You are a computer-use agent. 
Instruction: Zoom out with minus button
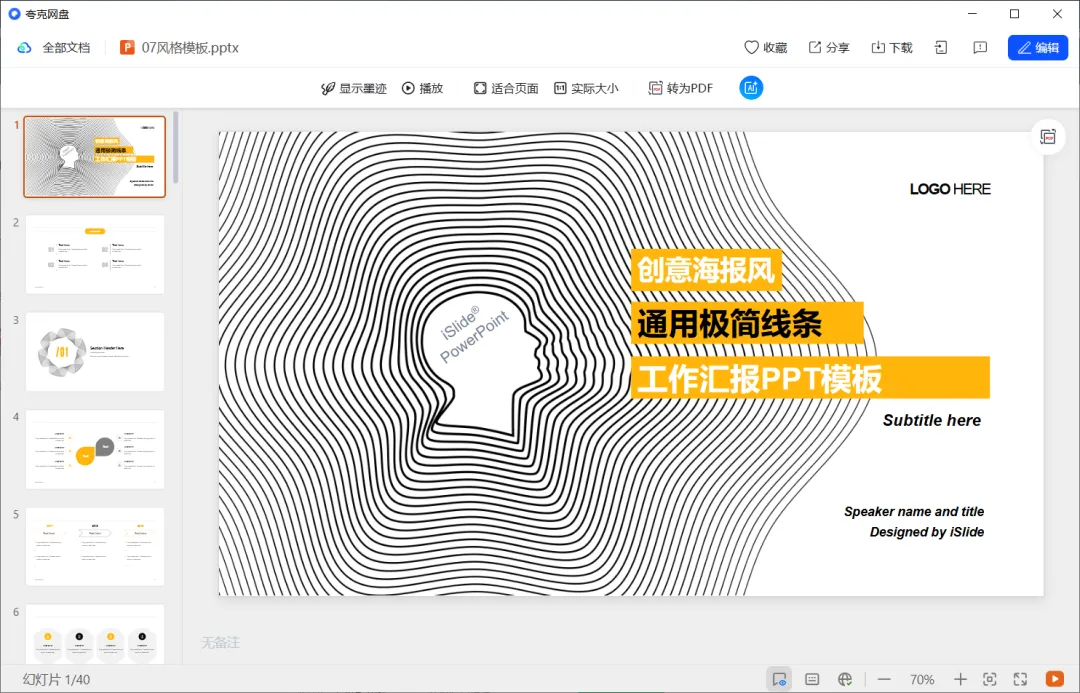[x=884, y=679]
